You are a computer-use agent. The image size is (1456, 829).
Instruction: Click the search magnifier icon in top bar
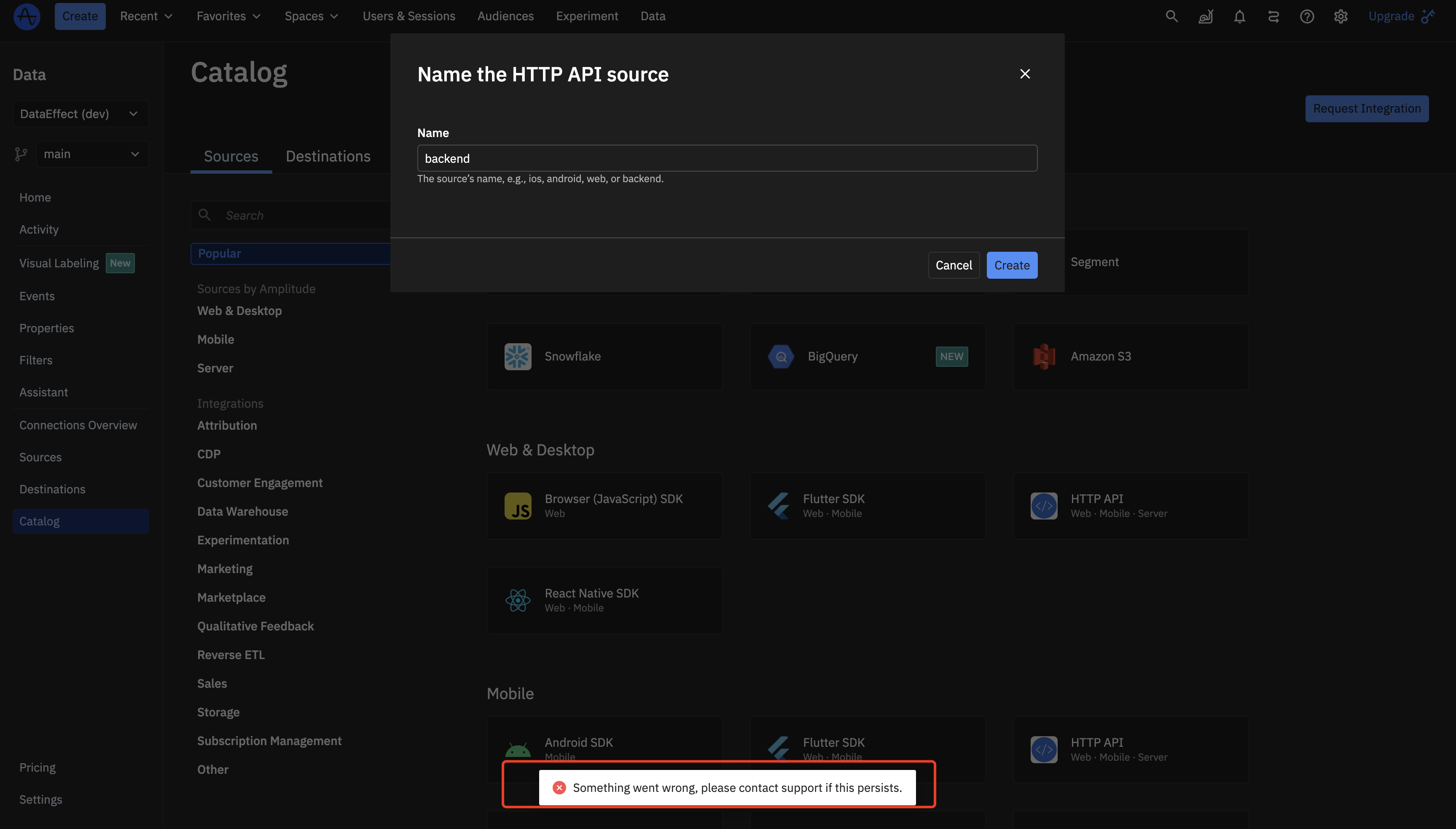coord(1171,16)
